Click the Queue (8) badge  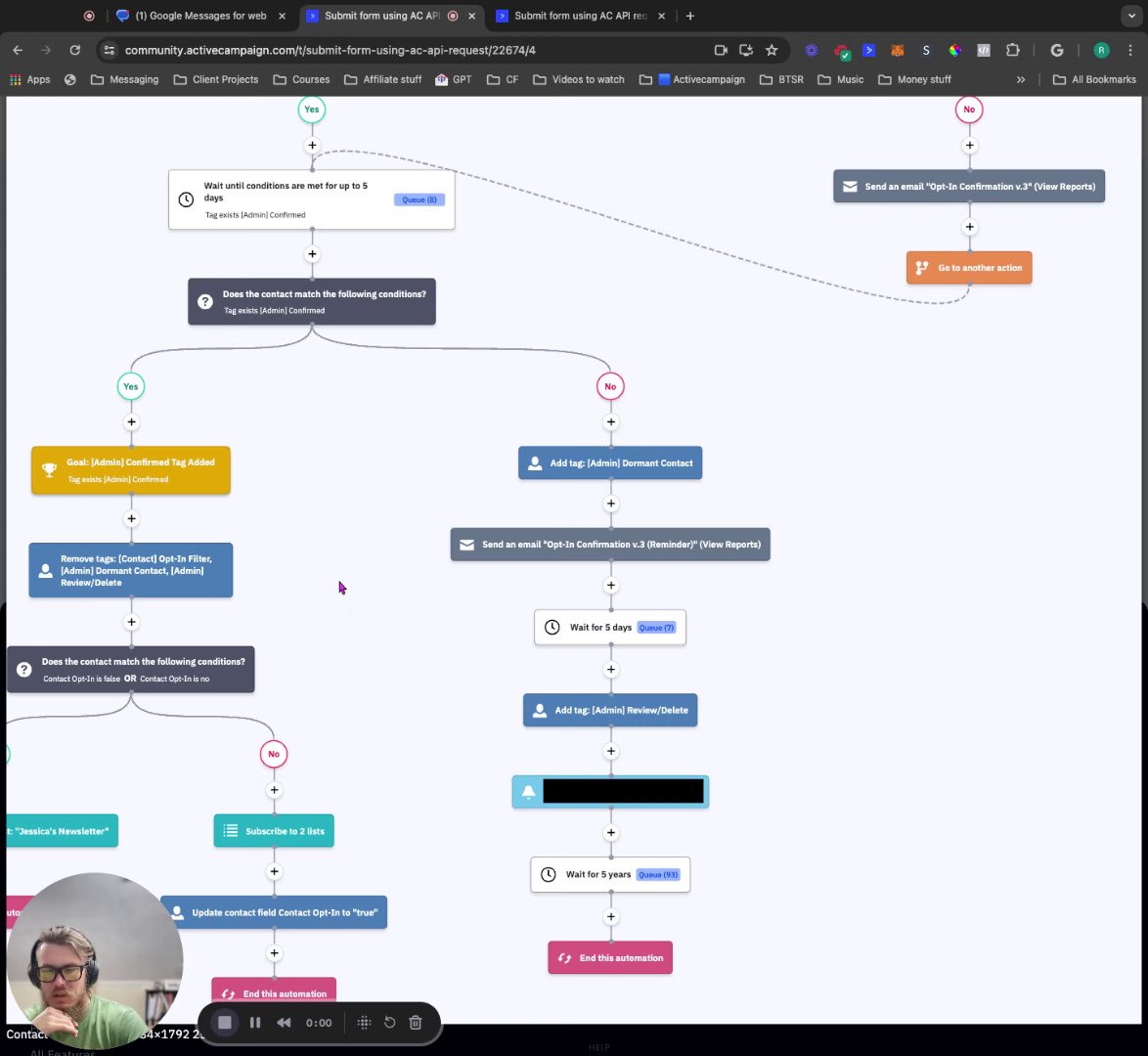coord(419,199)
